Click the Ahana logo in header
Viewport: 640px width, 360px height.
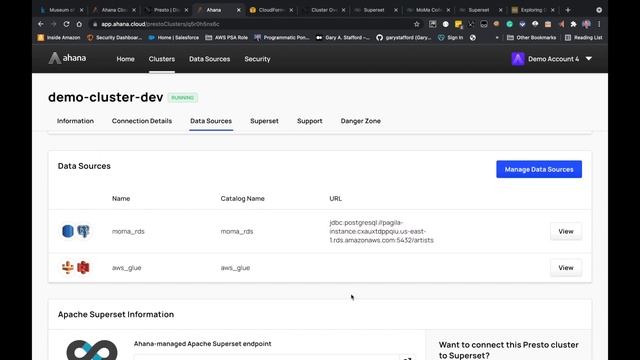click(x=67, y=58)
